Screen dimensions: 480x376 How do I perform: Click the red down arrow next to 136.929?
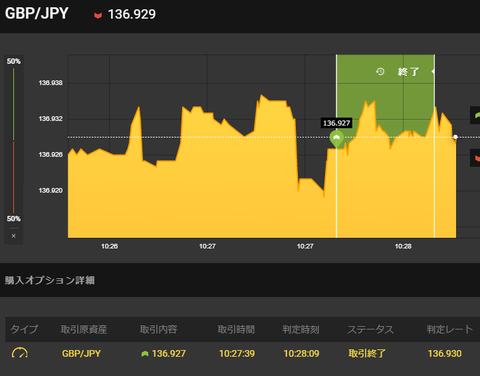tap(98, 15)
